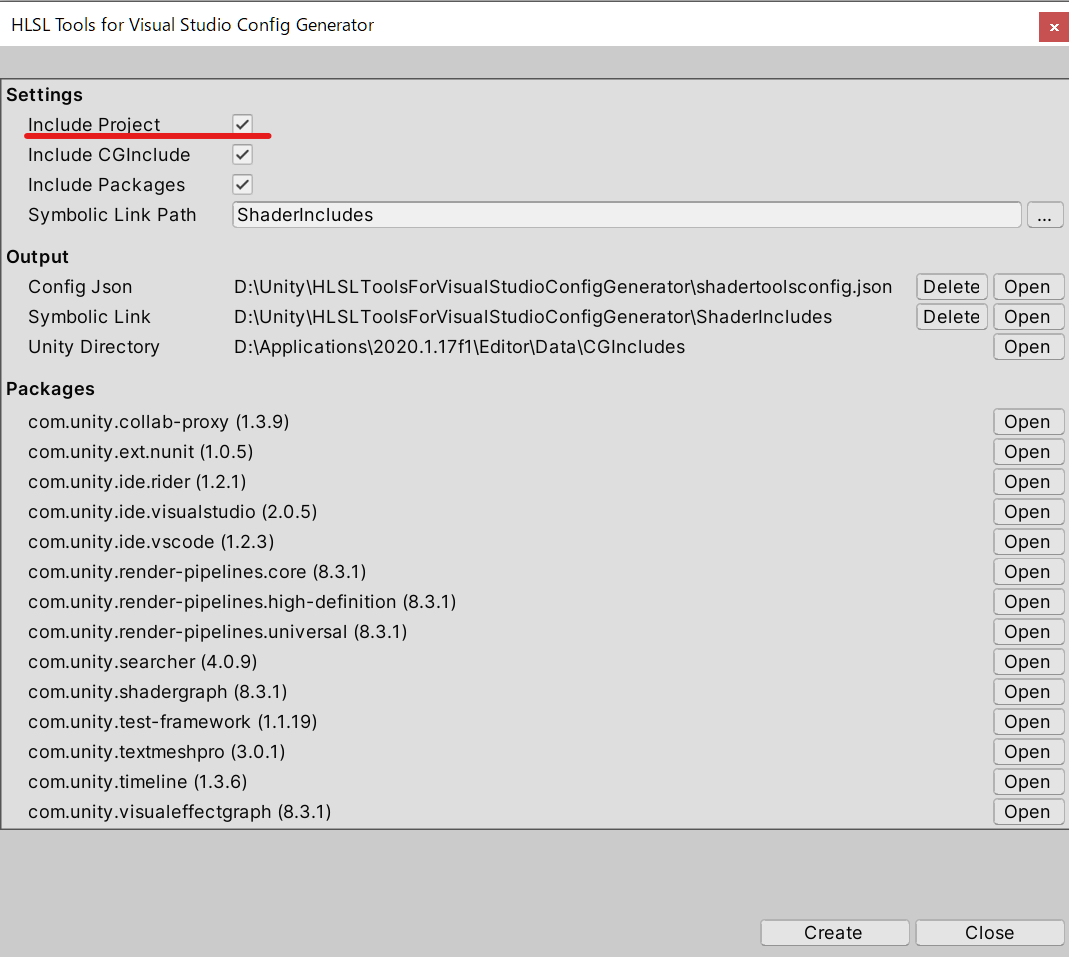This screenshot has width=1069, height=957.
Task: Click com.unity.ide.rider (1.2.1) row text
Action: coord(137,482)
